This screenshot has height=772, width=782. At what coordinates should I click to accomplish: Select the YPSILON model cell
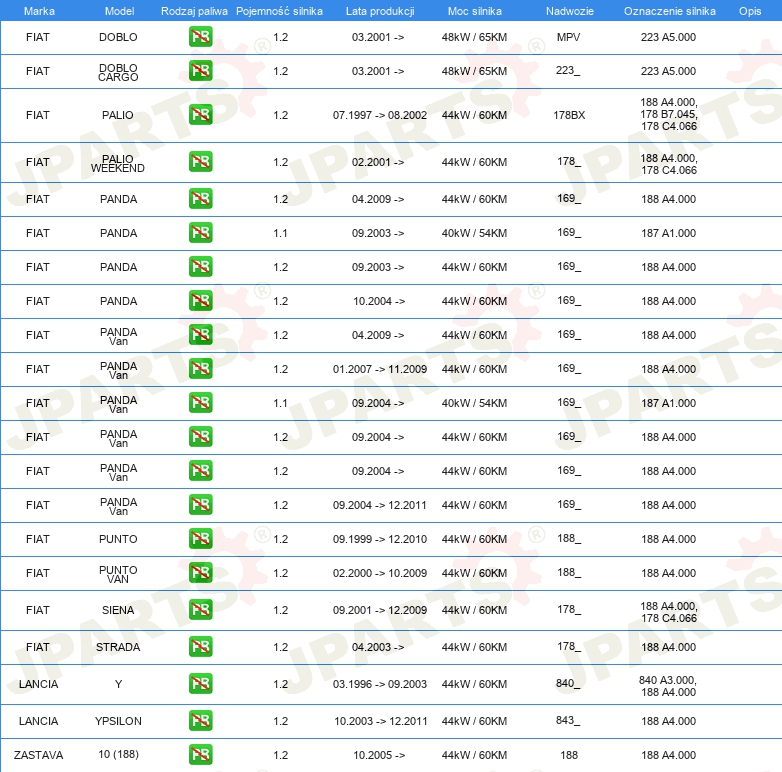[118, 721]
